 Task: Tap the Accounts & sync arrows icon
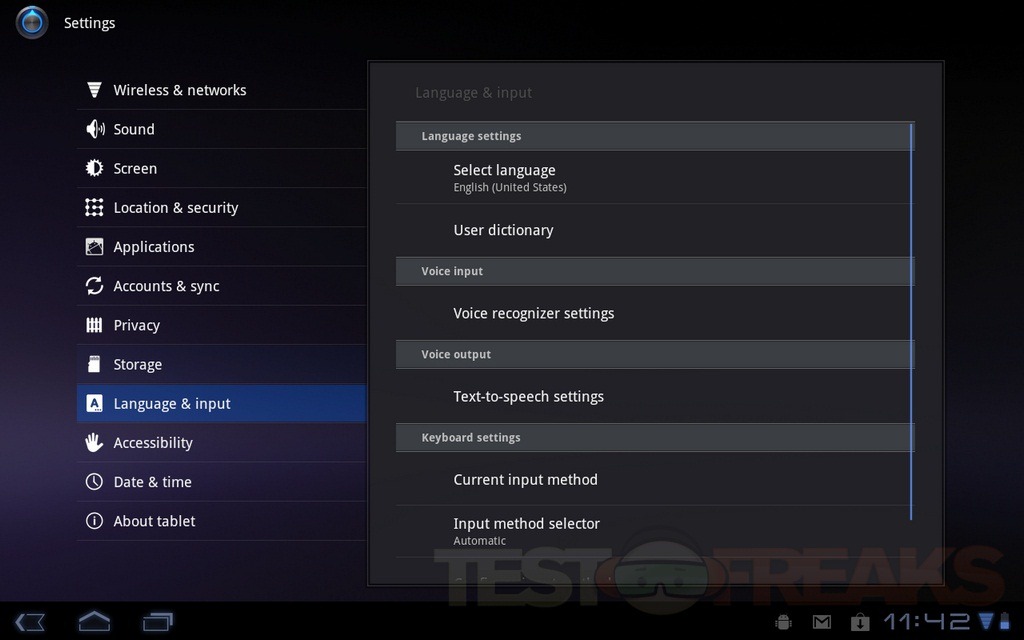pos(94,286)
